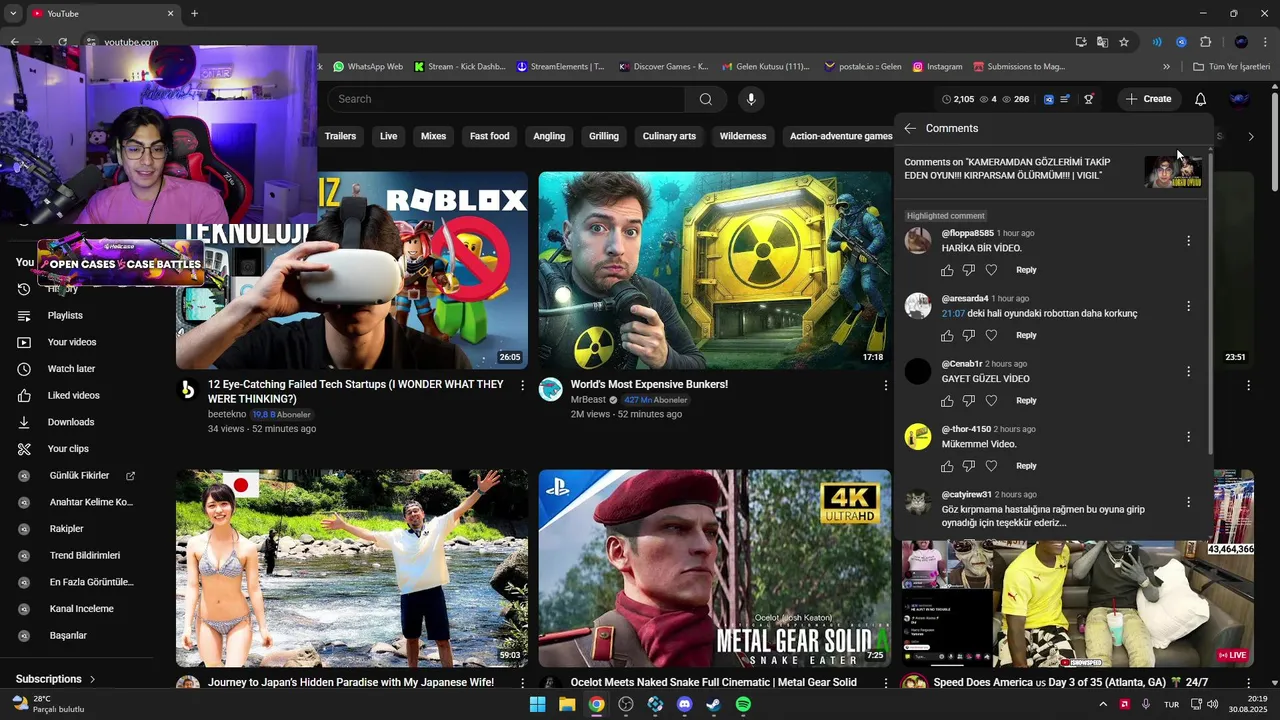The height and width of the screenshot is (720, 1280).
Task: Select the Action-adventure games chip
Action: 841,136
